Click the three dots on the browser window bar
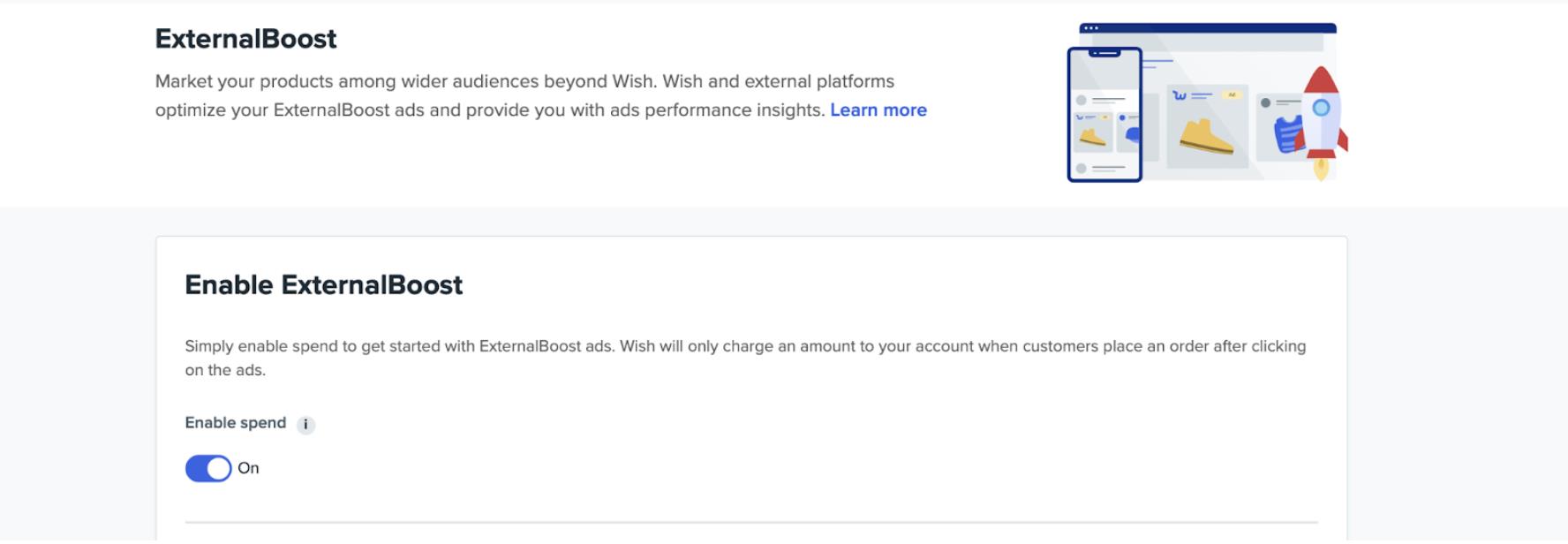The width and height of the screenshot is (1568, 544). tap(1091, 28)
